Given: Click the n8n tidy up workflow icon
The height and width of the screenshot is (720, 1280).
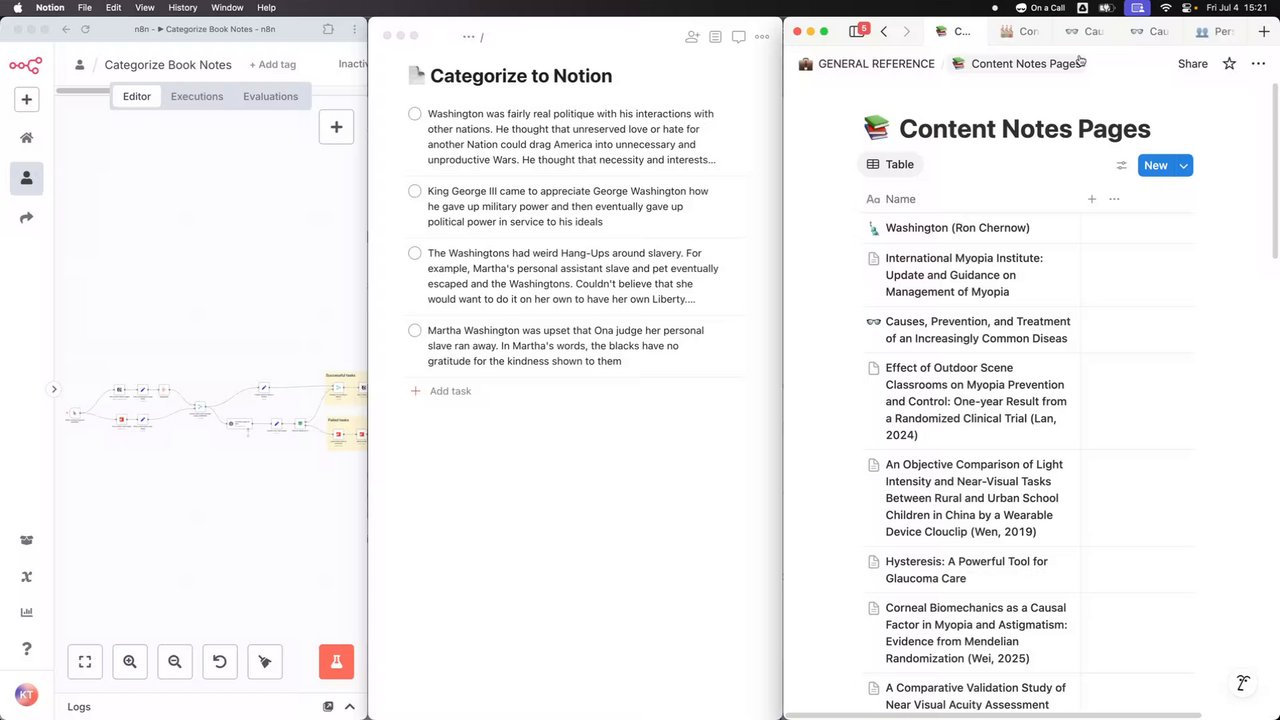Looking at the screenshot, I should pyautogui.click(x=265, y=661).
